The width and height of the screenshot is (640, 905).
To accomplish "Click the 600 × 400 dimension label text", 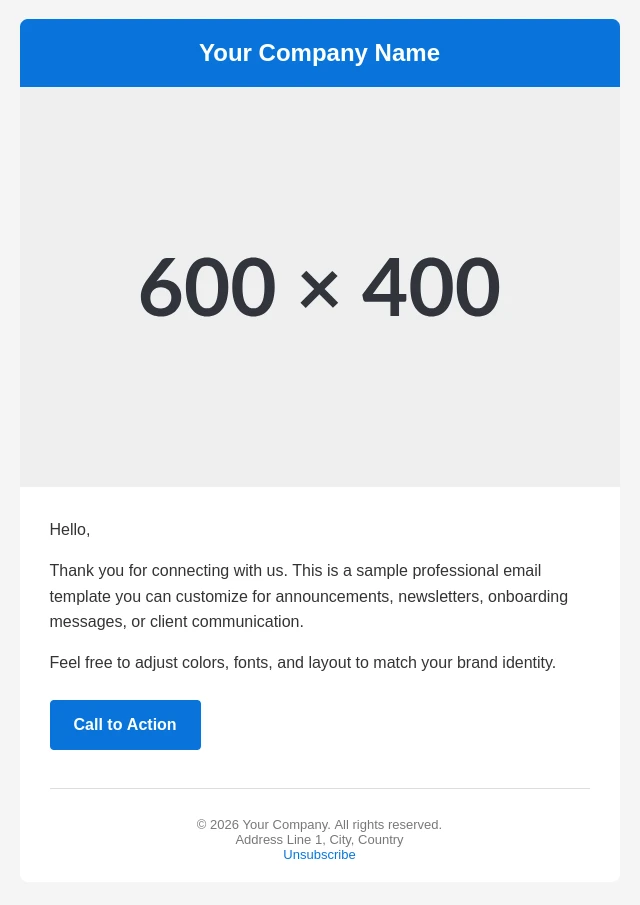I will 319,287.
